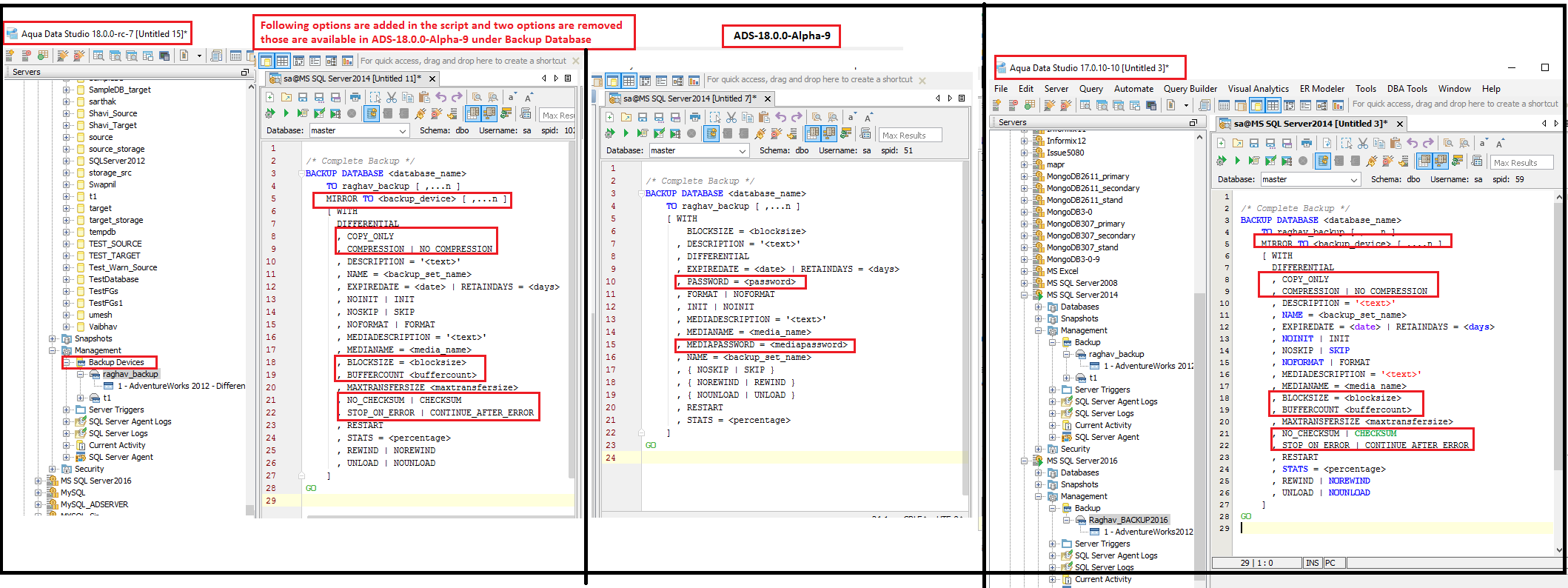
Task: Run script with green Execute arrow, Untitled 11
Action: pos(286,113)
